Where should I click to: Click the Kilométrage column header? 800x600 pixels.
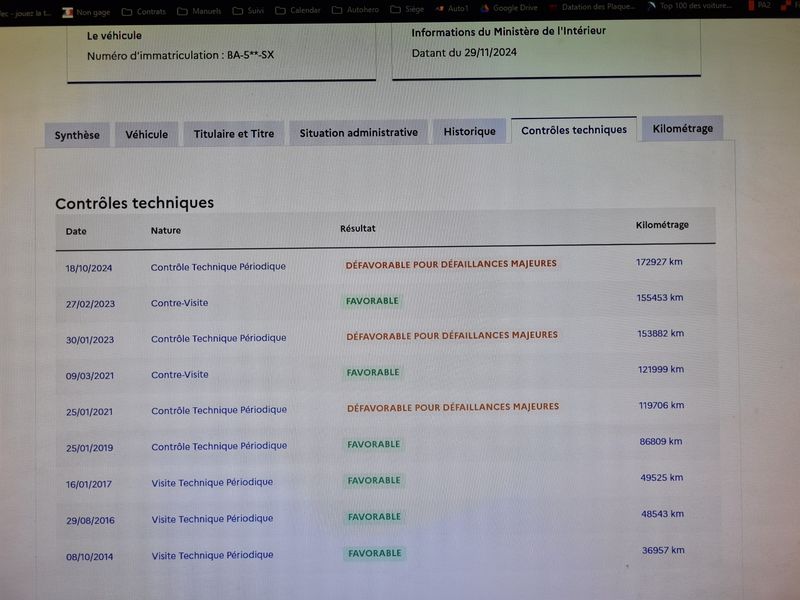(662, 225)
